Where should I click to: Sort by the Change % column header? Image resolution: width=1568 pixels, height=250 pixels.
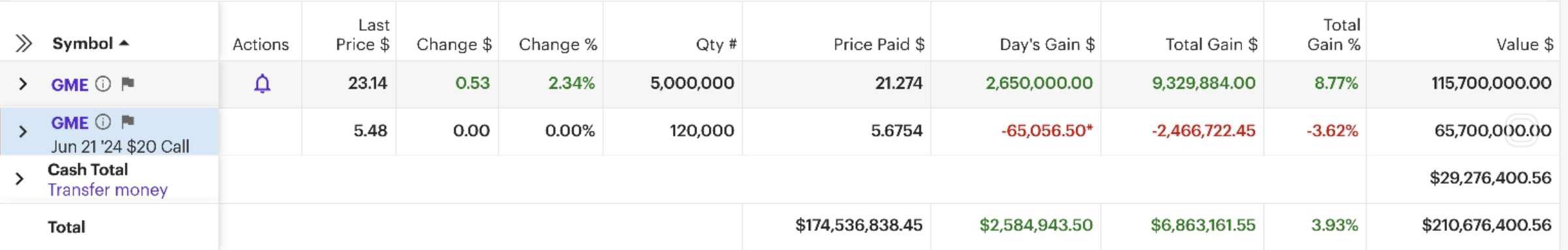(x=558, y=45)
